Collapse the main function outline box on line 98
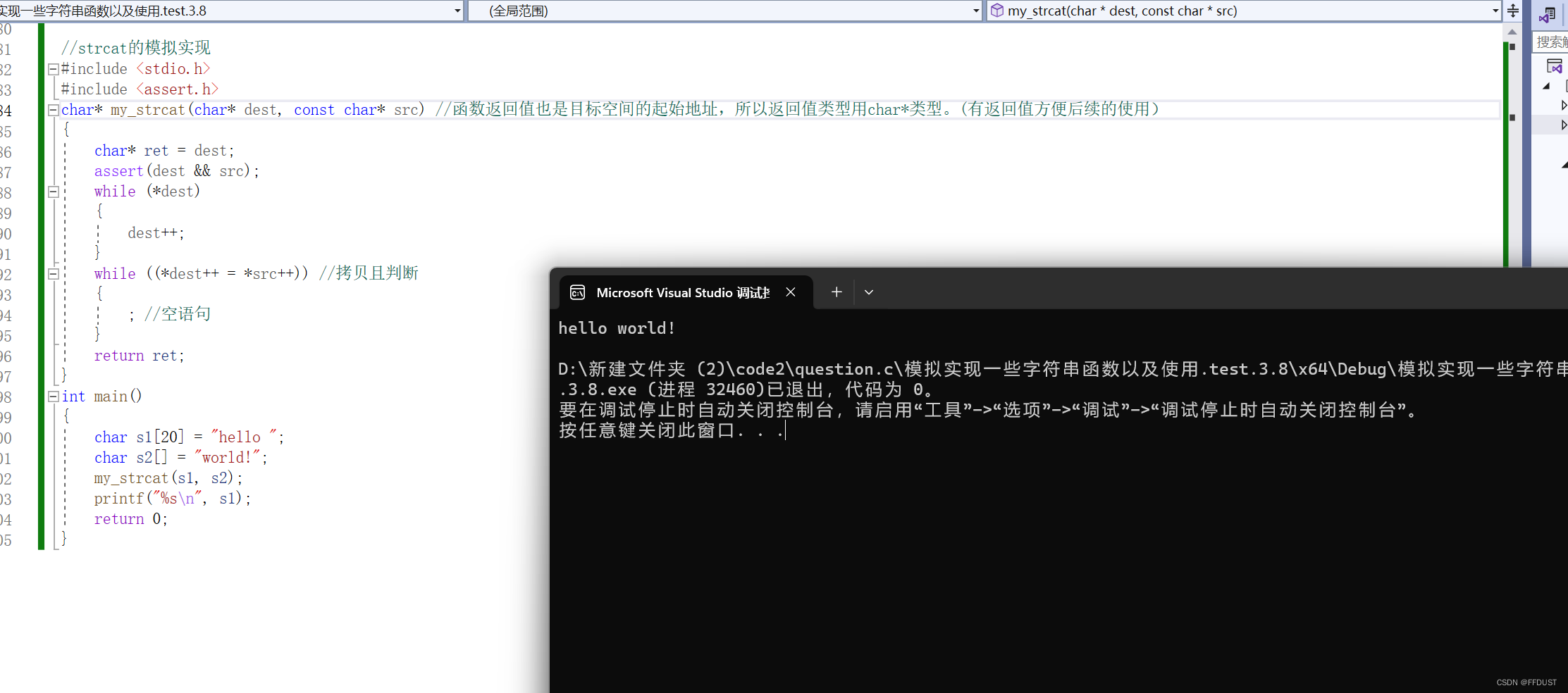The image size is (1568, 693). (54, 397)
